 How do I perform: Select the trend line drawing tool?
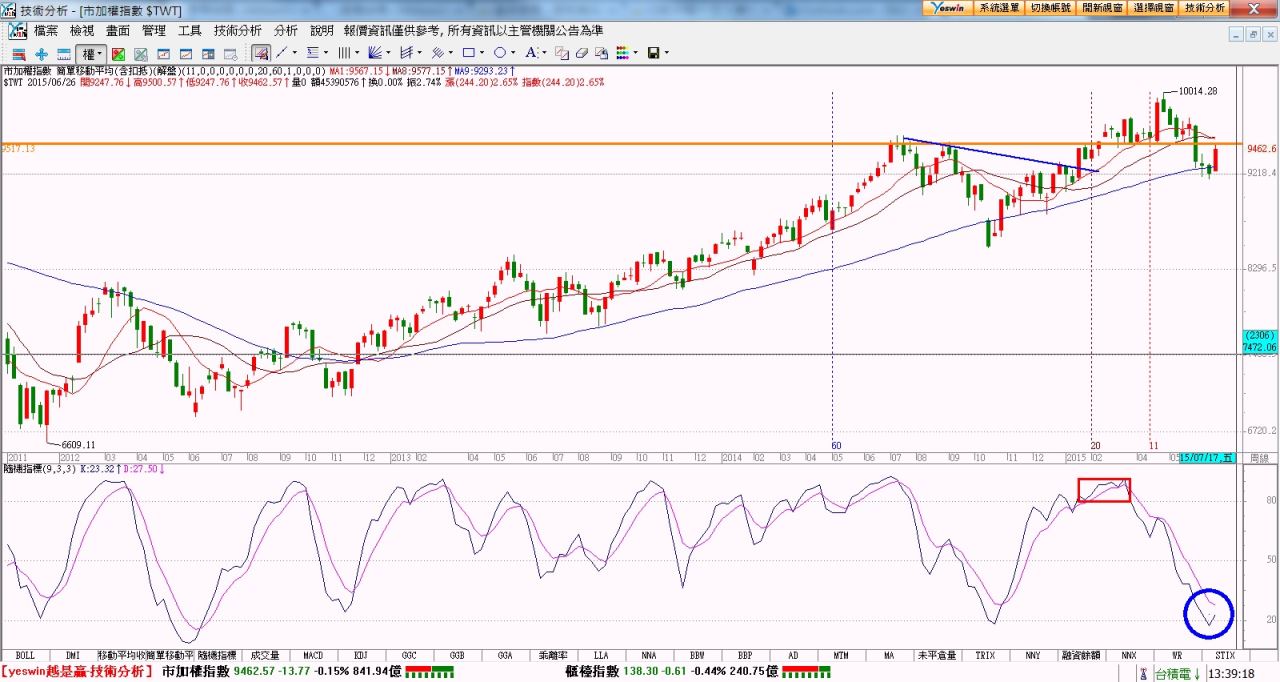(283, 53)
